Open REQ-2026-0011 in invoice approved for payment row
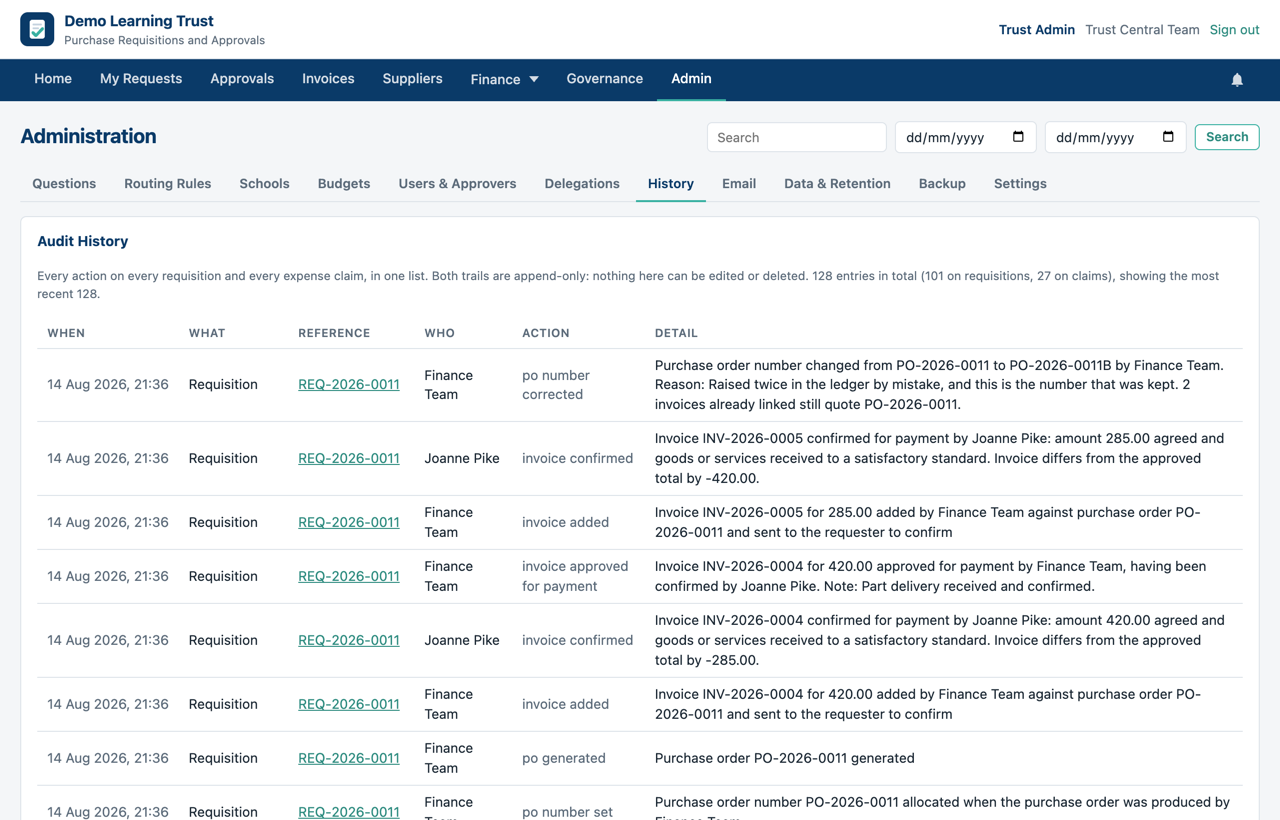 (x=349, y=576)
